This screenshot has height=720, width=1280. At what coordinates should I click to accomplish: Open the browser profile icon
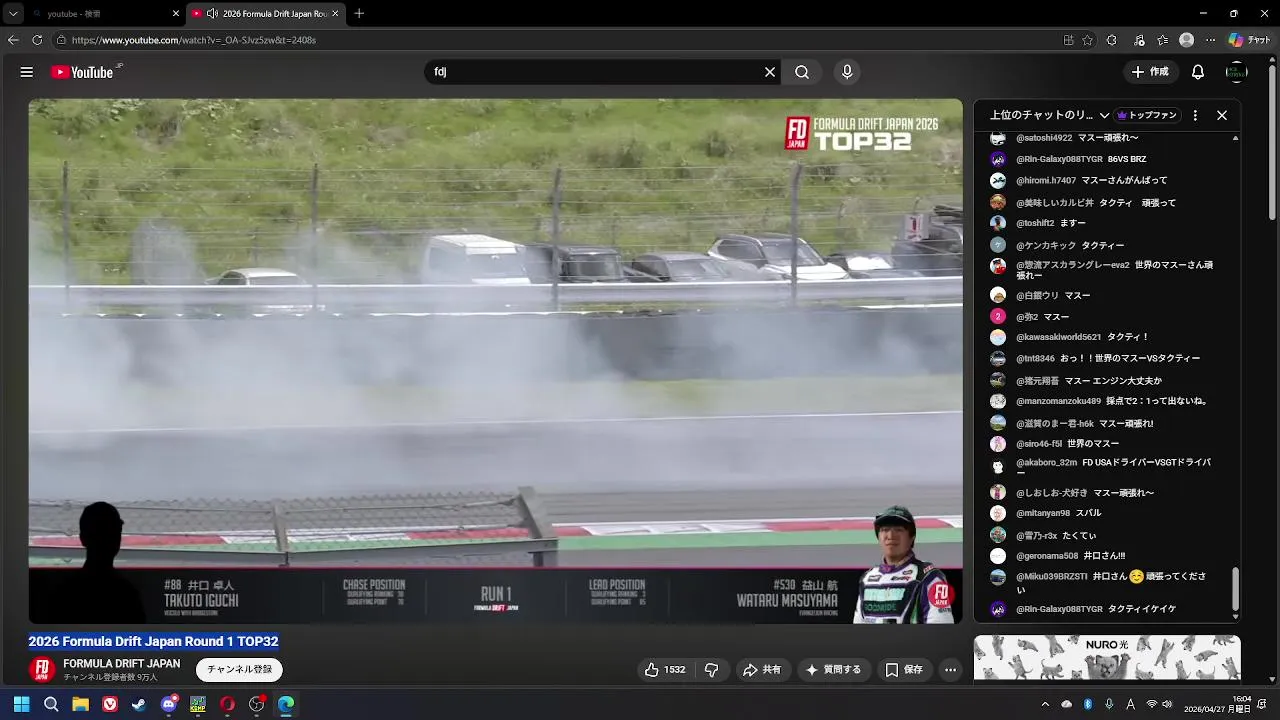pyautogui.click(x=1186, y=40)
